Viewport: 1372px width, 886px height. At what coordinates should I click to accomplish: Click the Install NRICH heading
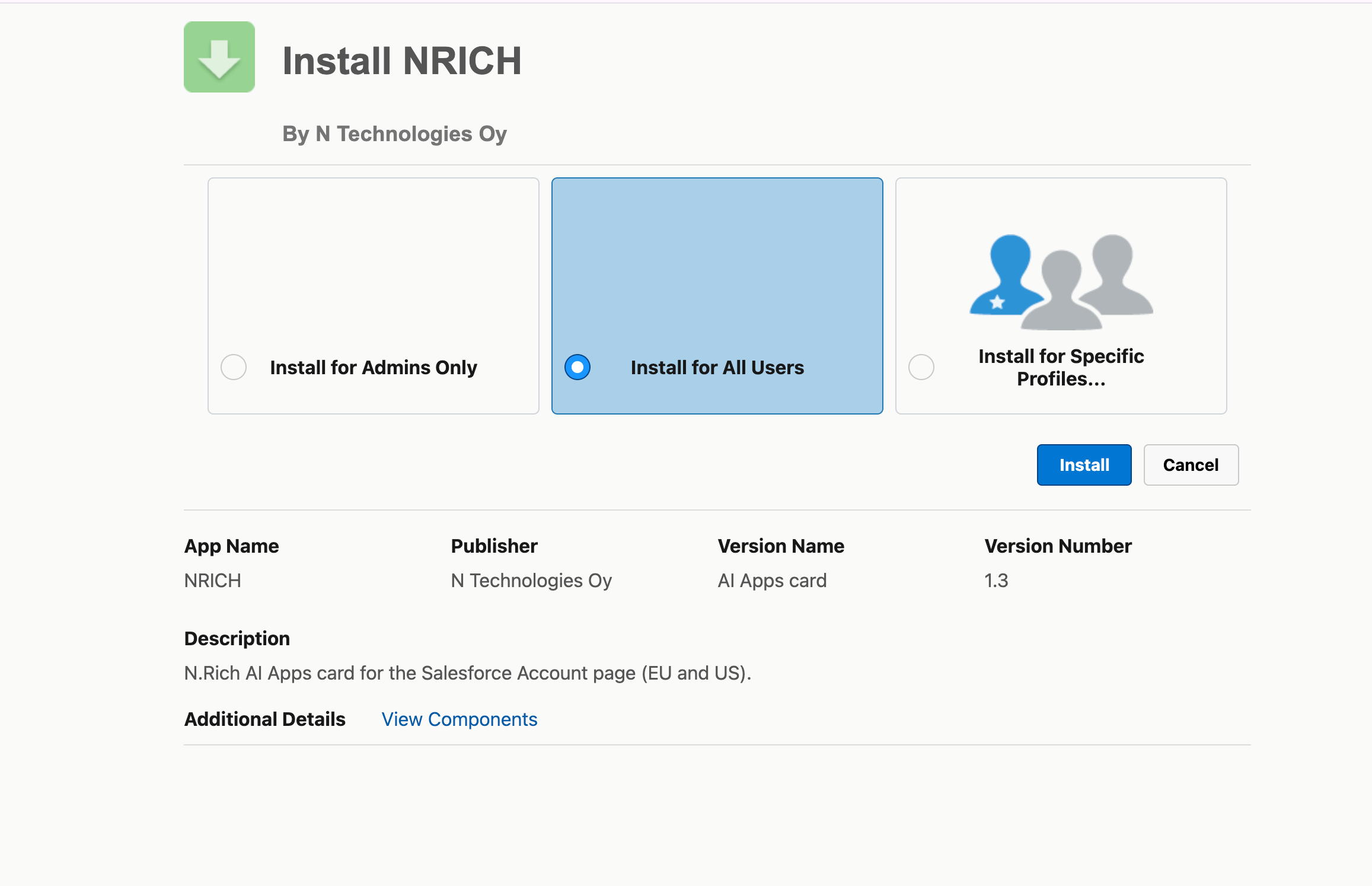pyautogui.click(x=402, y=60)
